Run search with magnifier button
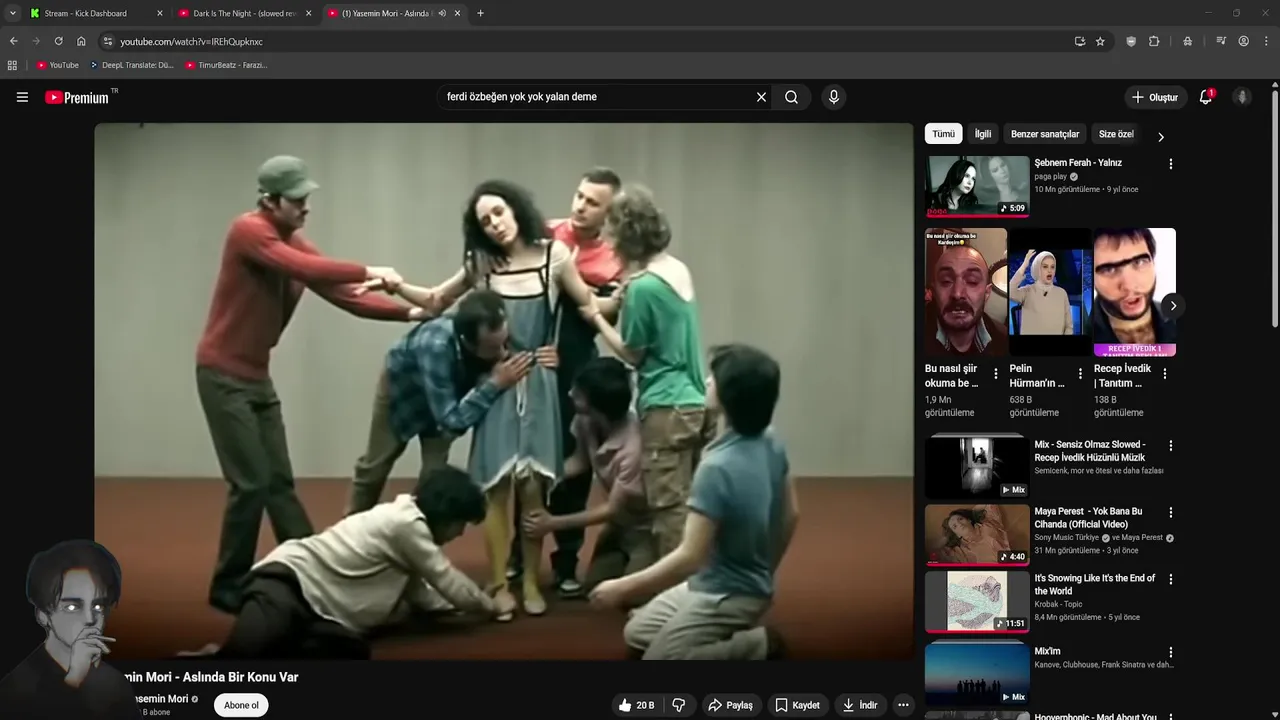This screenshot has height=720, width=1280. coord(791,97)
